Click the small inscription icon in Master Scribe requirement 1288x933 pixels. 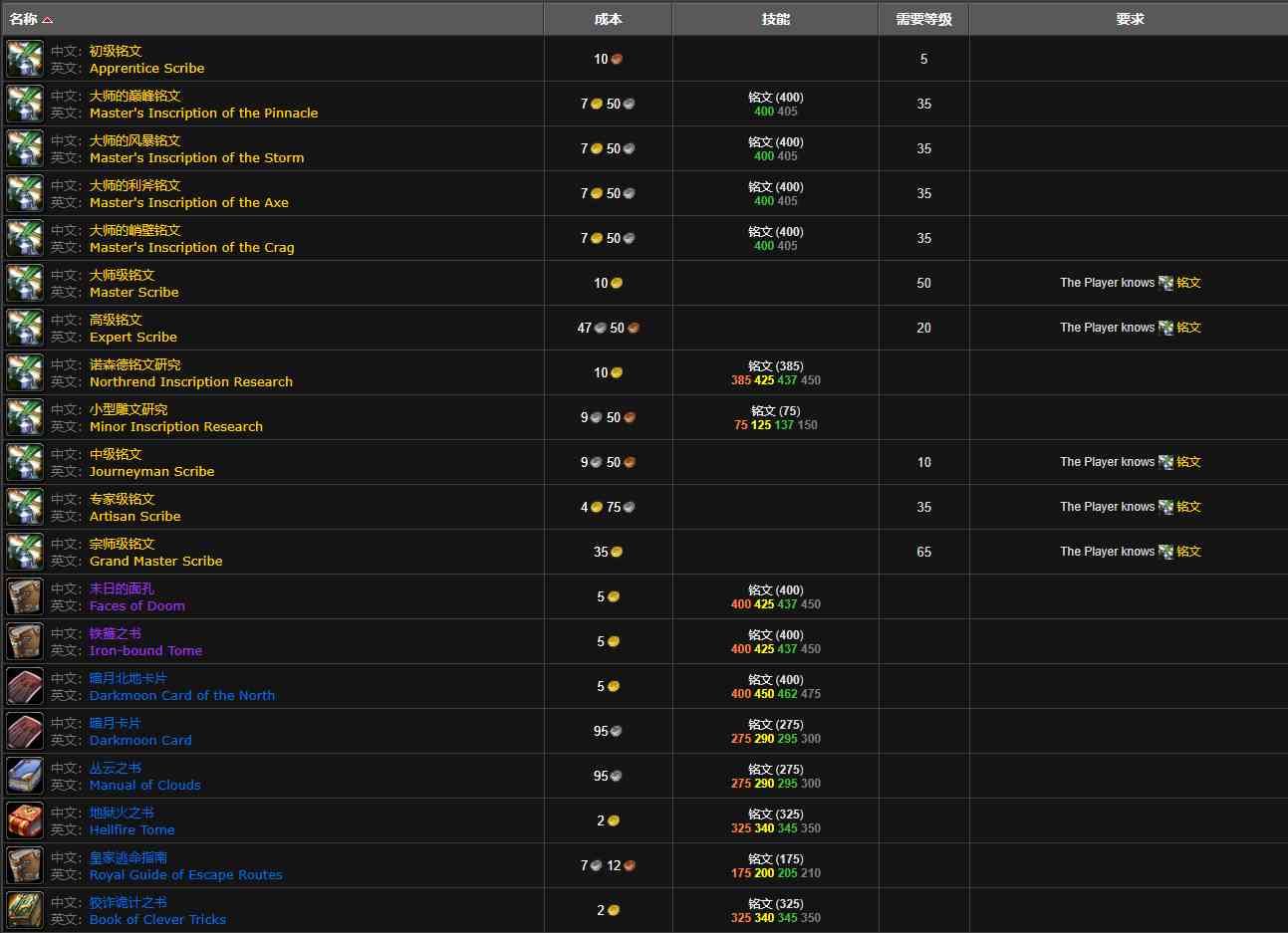pyautogui.click(x=1165, y=283)
